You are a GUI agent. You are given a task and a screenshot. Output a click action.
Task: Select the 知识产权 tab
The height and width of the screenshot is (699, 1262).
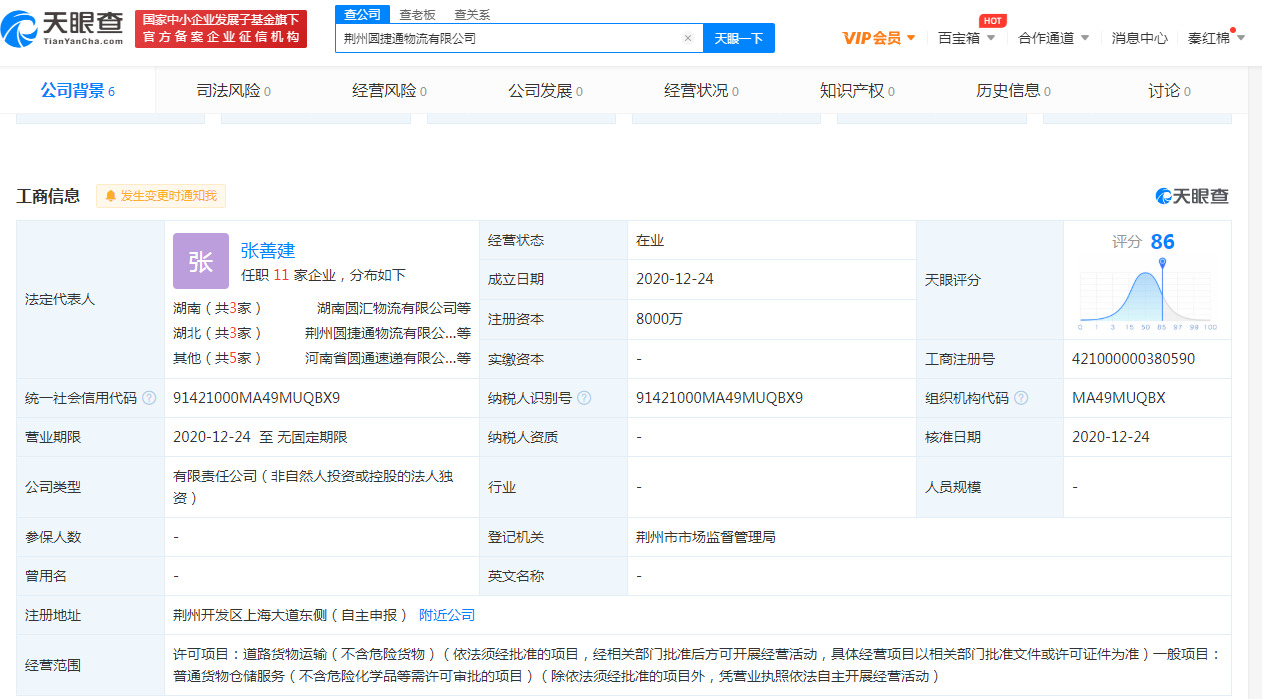point(857,91)
